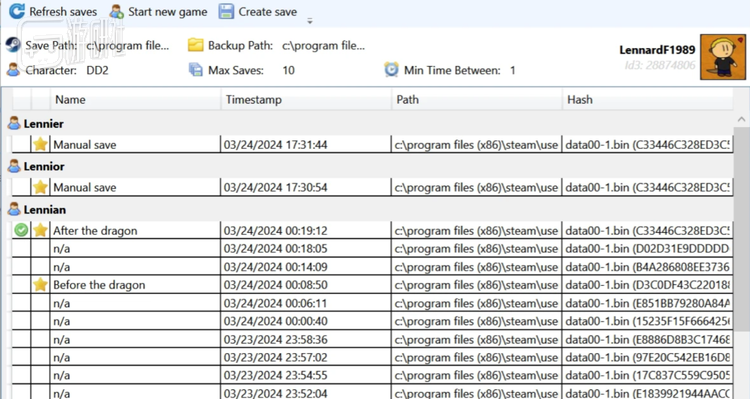
Task: Click the LennardF1989 profile avatar
Action: (723, 57)
